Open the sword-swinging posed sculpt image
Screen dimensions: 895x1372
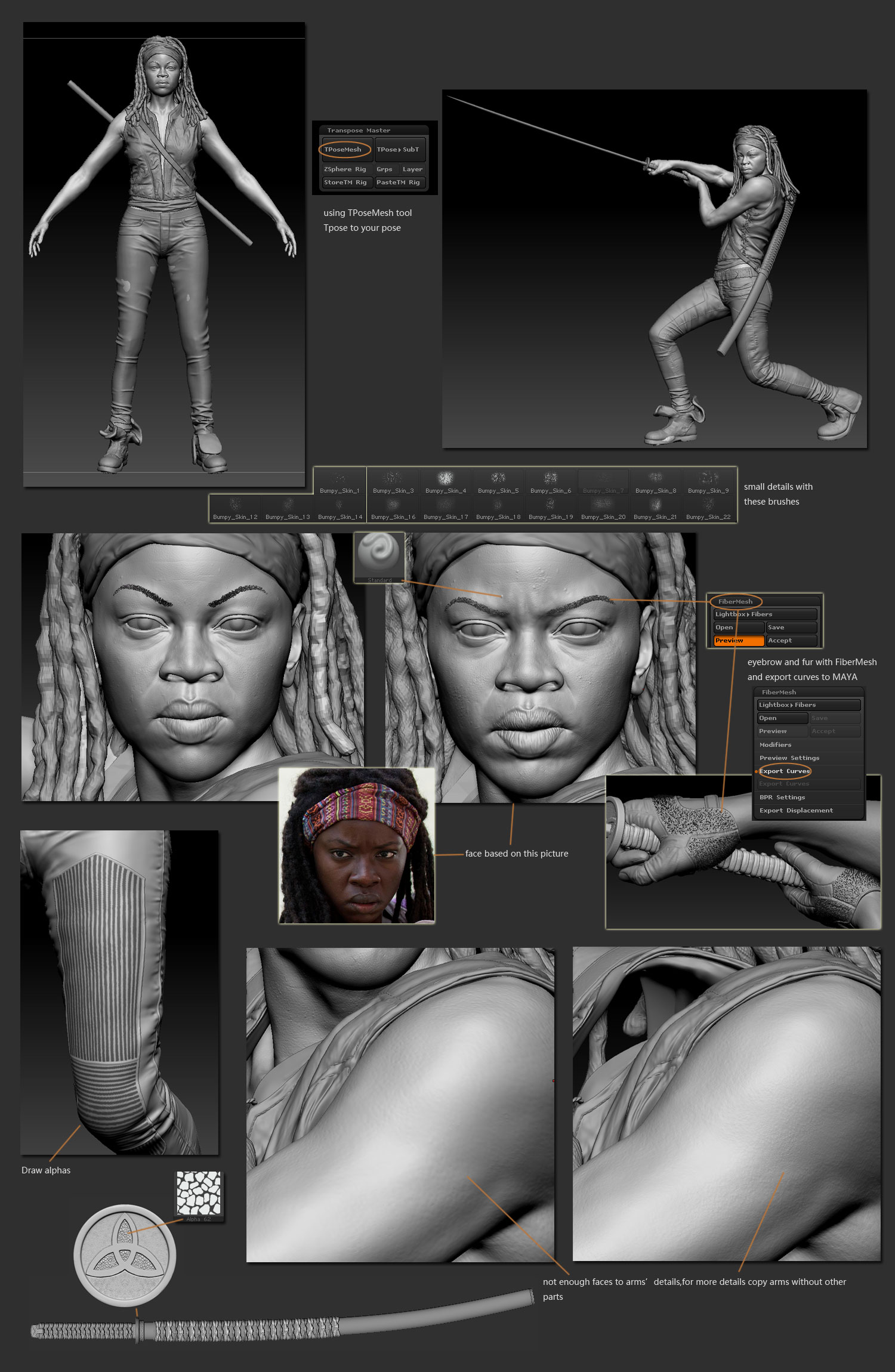click(655, 268)
